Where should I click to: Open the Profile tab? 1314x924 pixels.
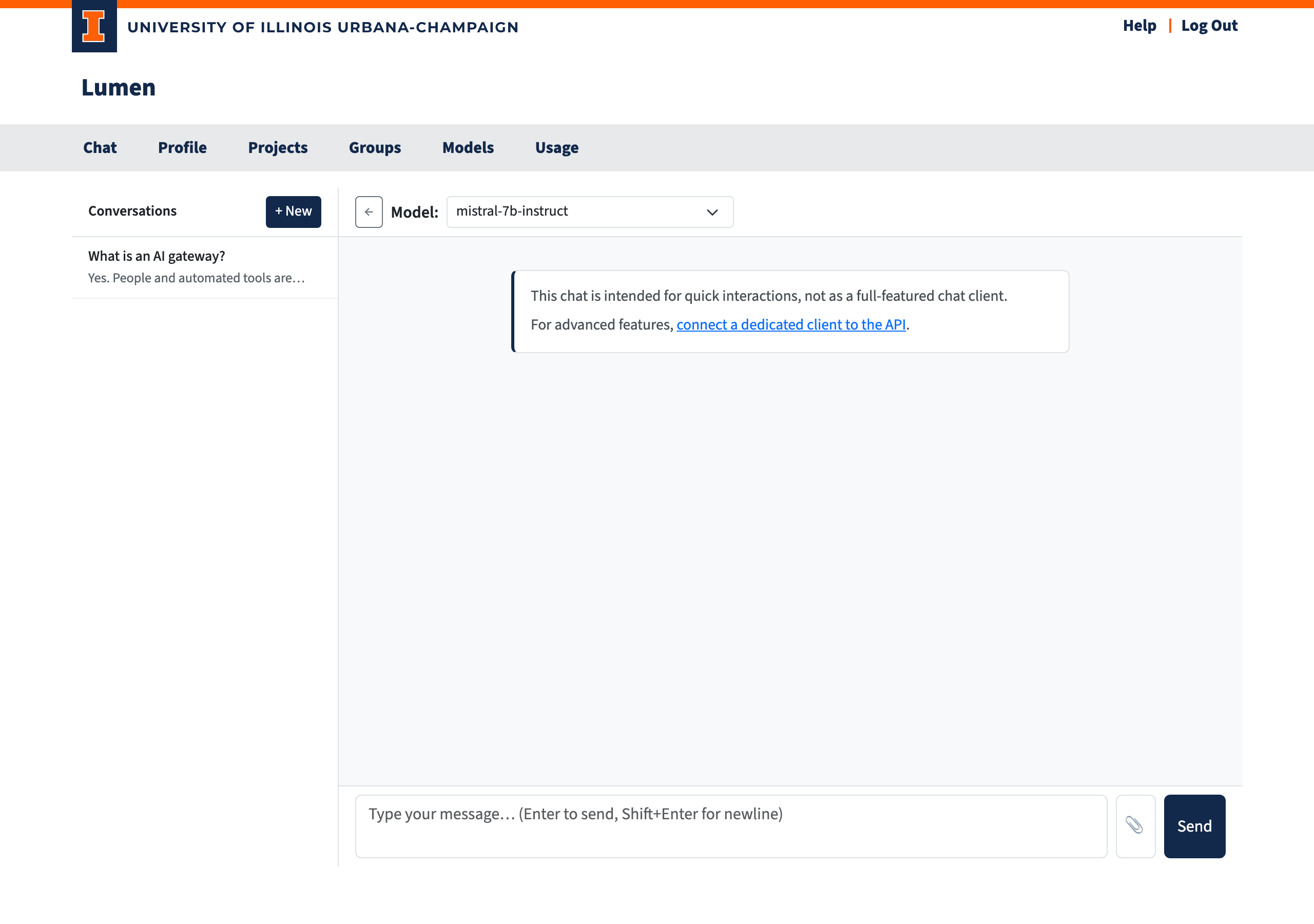click(x=182, y=148)
